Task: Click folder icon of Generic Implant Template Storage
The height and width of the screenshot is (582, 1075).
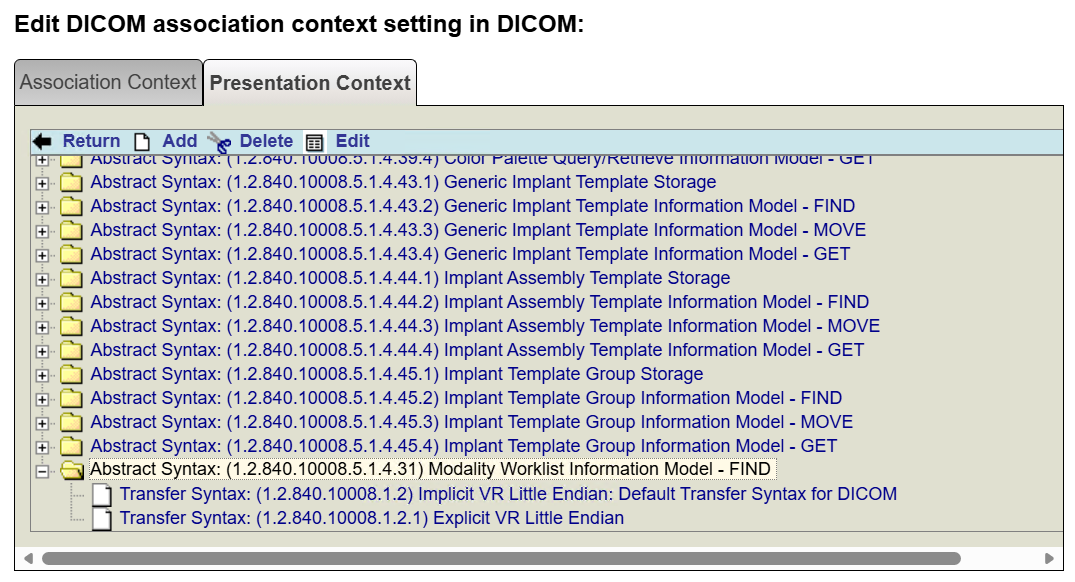Action: point(71,183)
